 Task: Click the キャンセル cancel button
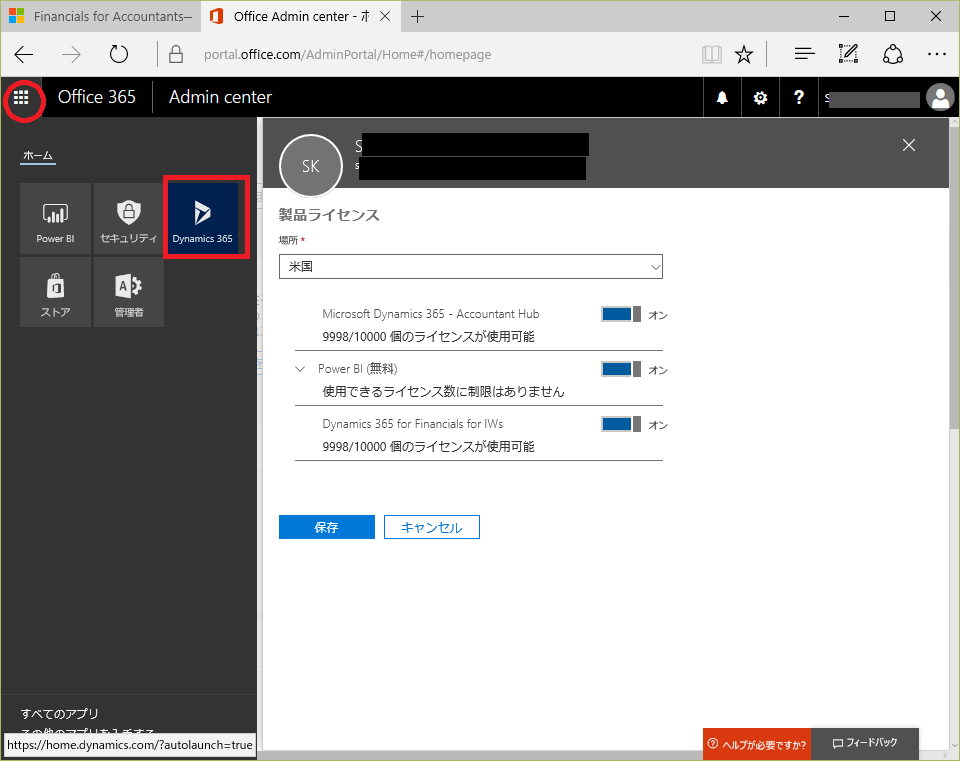(x=431, y=527)
